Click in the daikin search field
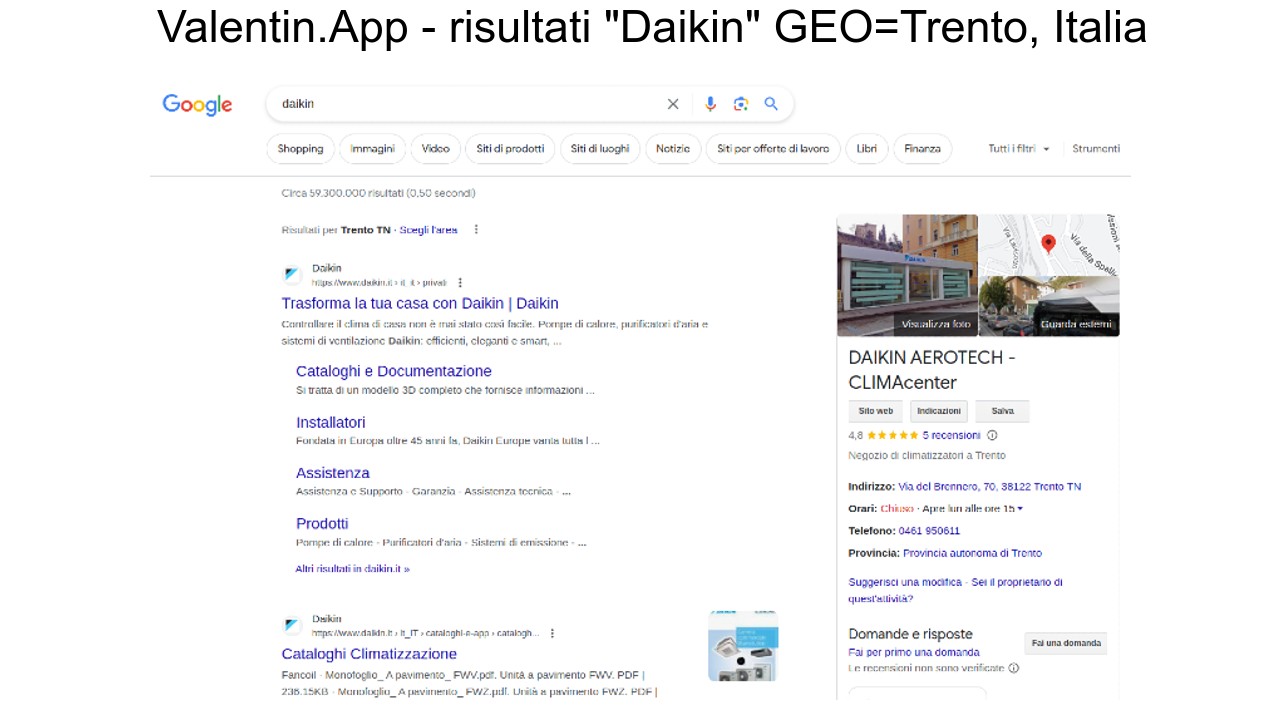Image resolution: width=1280 pixels, height=720 pixels. point(470,104)
